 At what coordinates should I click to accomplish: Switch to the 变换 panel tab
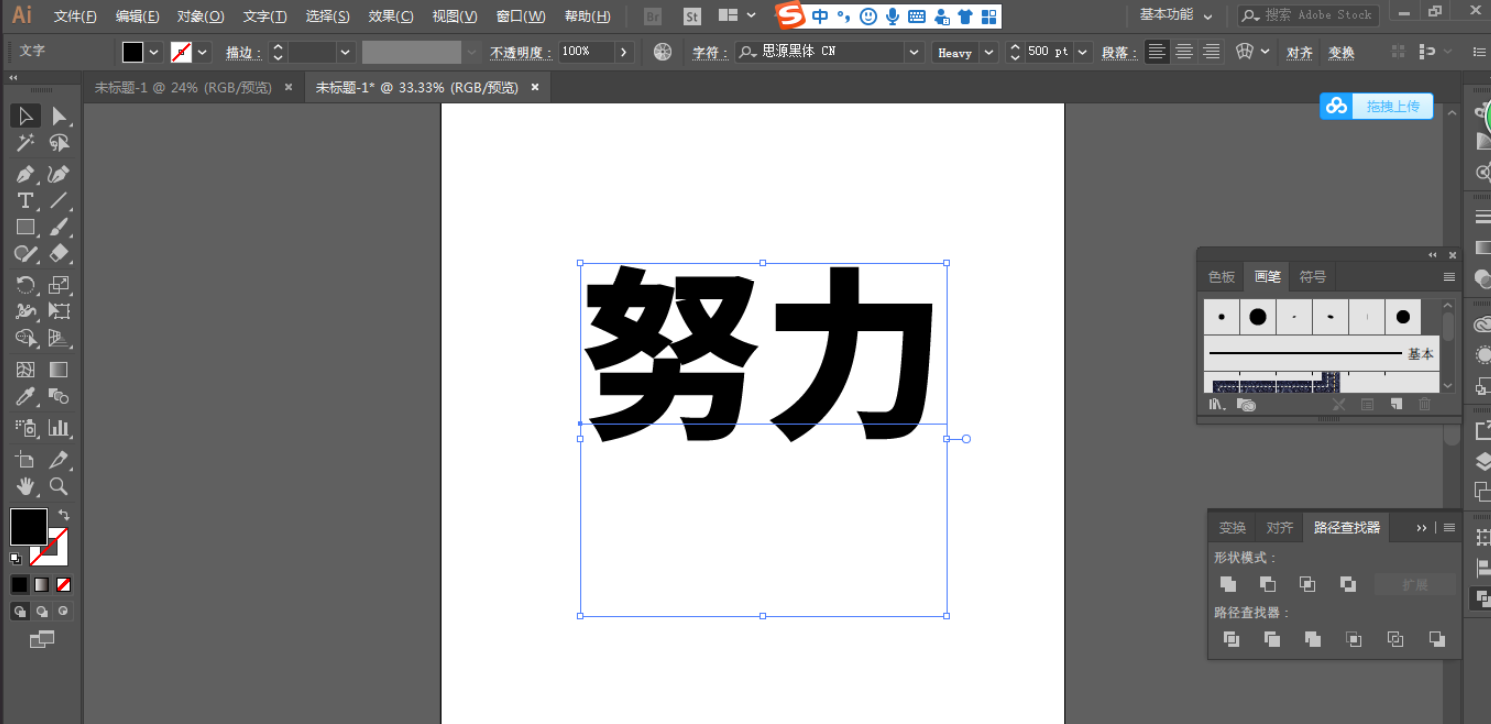pyautogui.click(x=1232, y=528)
